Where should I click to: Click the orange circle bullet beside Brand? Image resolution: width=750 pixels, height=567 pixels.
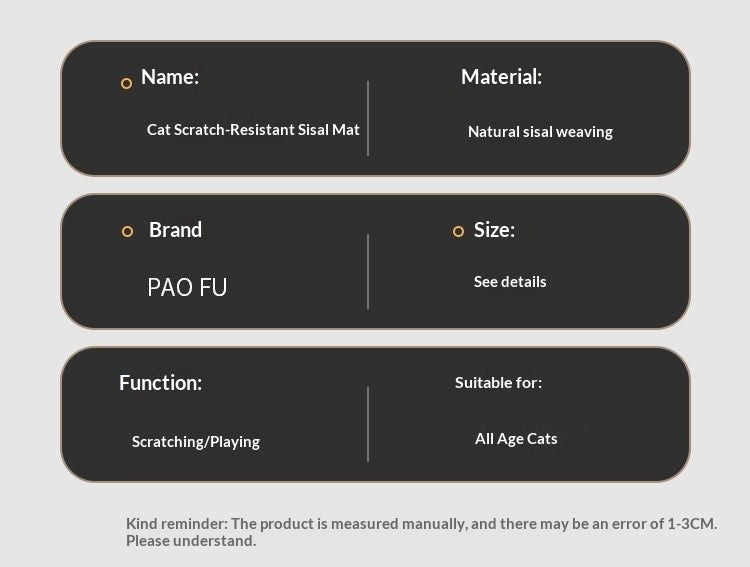(x=127, y=232)
